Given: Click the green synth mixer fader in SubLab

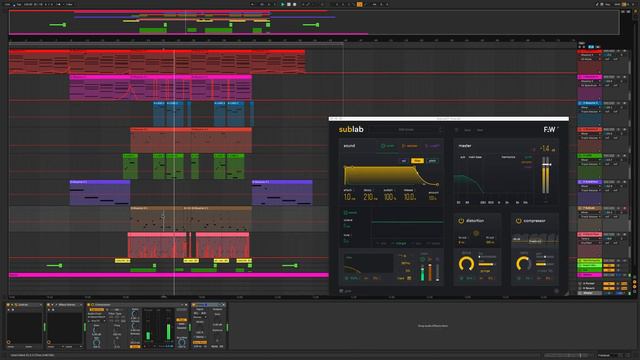Looking at the screenshot, I should 422,272.
